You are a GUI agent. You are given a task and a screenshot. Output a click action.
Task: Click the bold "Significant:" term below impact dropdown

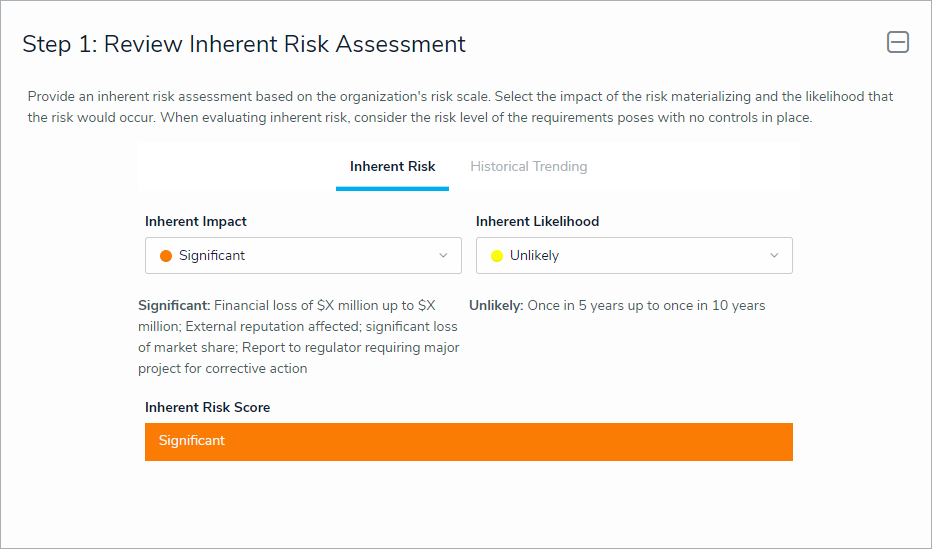174,306
